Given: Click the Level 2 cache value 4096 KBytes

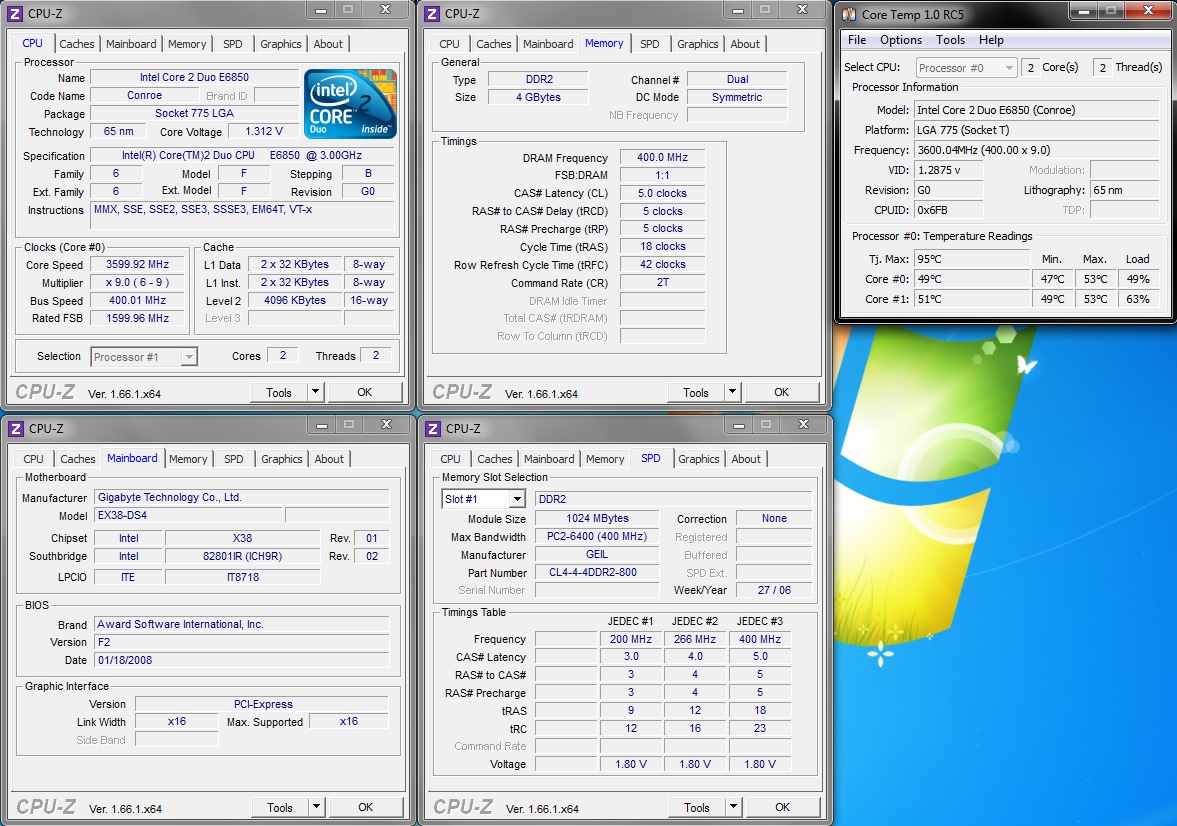Looking at the screenshot, I should coord(294,300).
